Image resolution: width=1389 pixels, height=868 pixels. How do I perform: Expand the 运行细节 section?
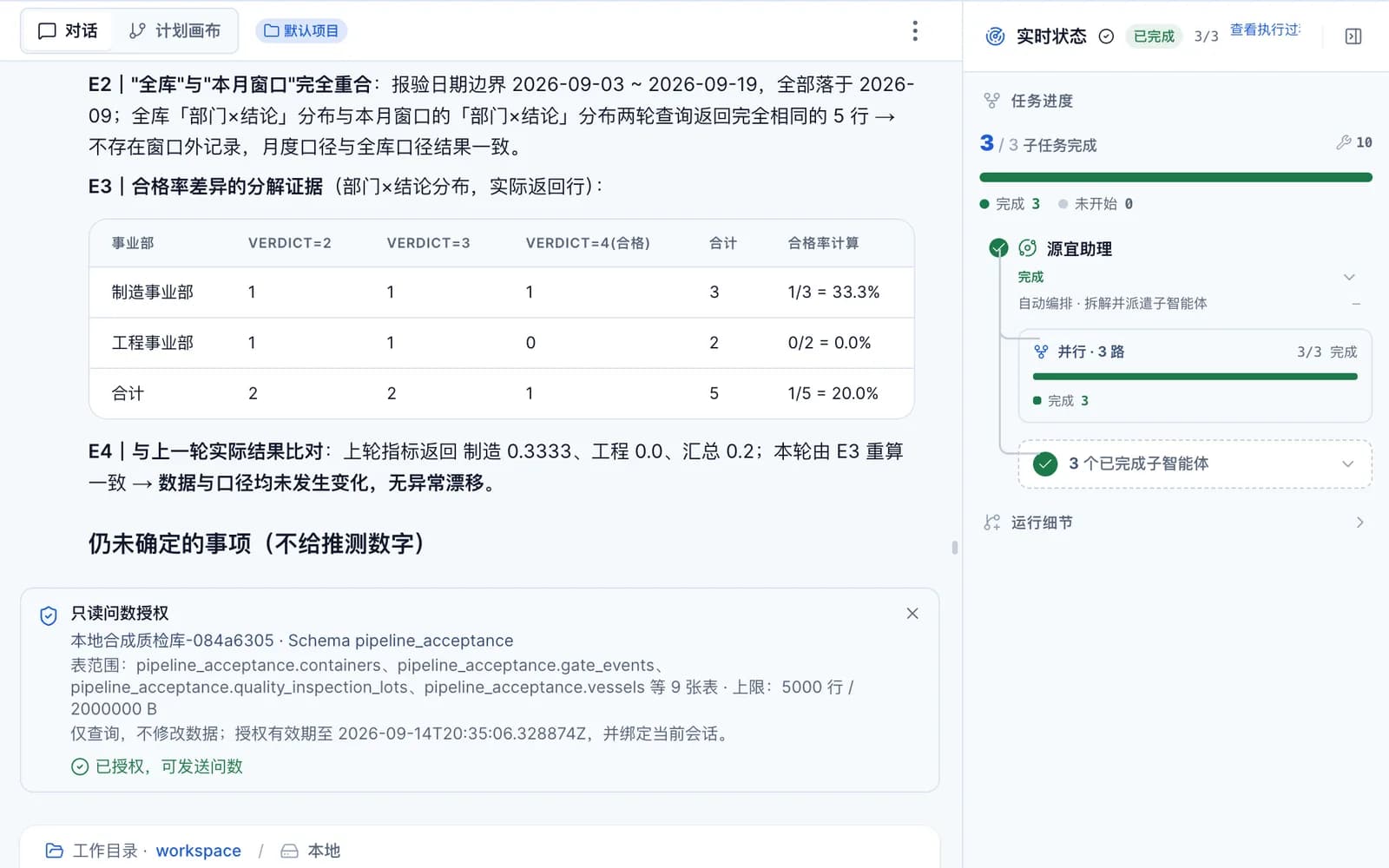click(x=1359, y=523)
